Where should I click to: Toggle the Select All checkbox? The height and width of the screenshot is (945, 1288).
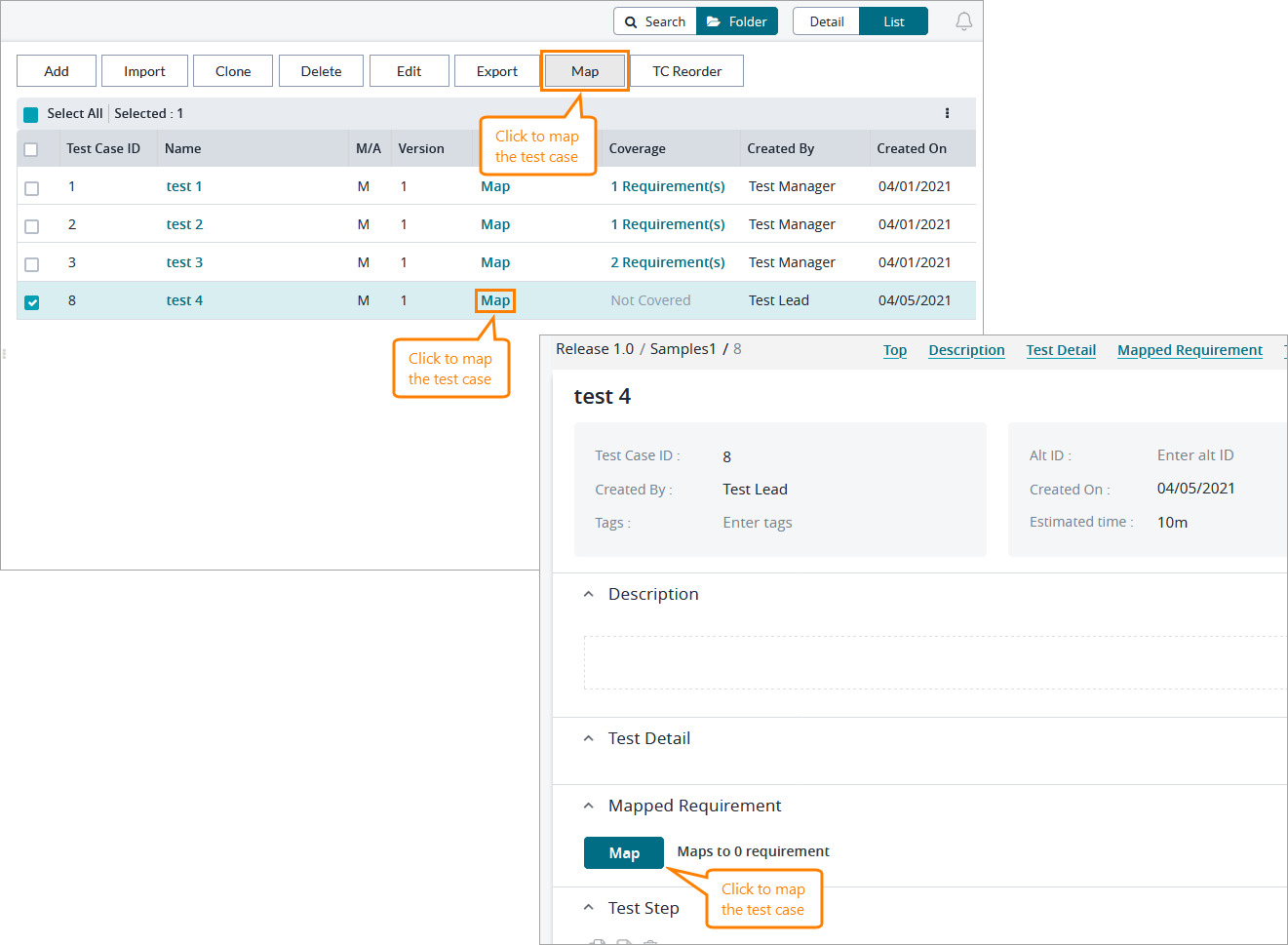pos(31,114)
